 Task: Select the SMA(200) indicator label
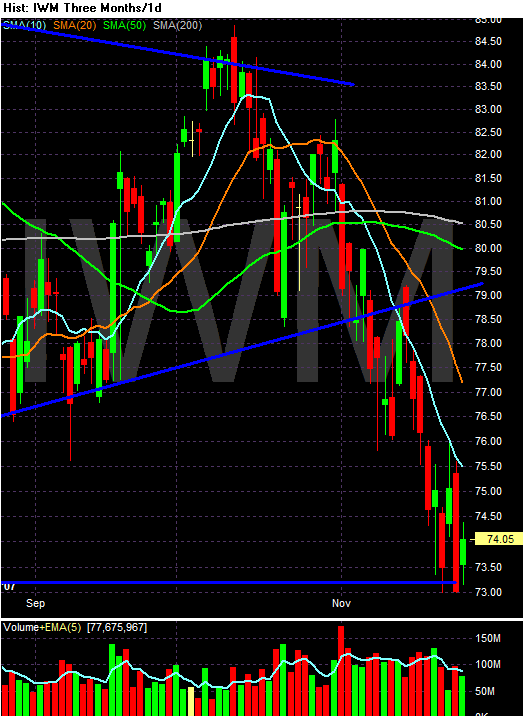[177, 25]
